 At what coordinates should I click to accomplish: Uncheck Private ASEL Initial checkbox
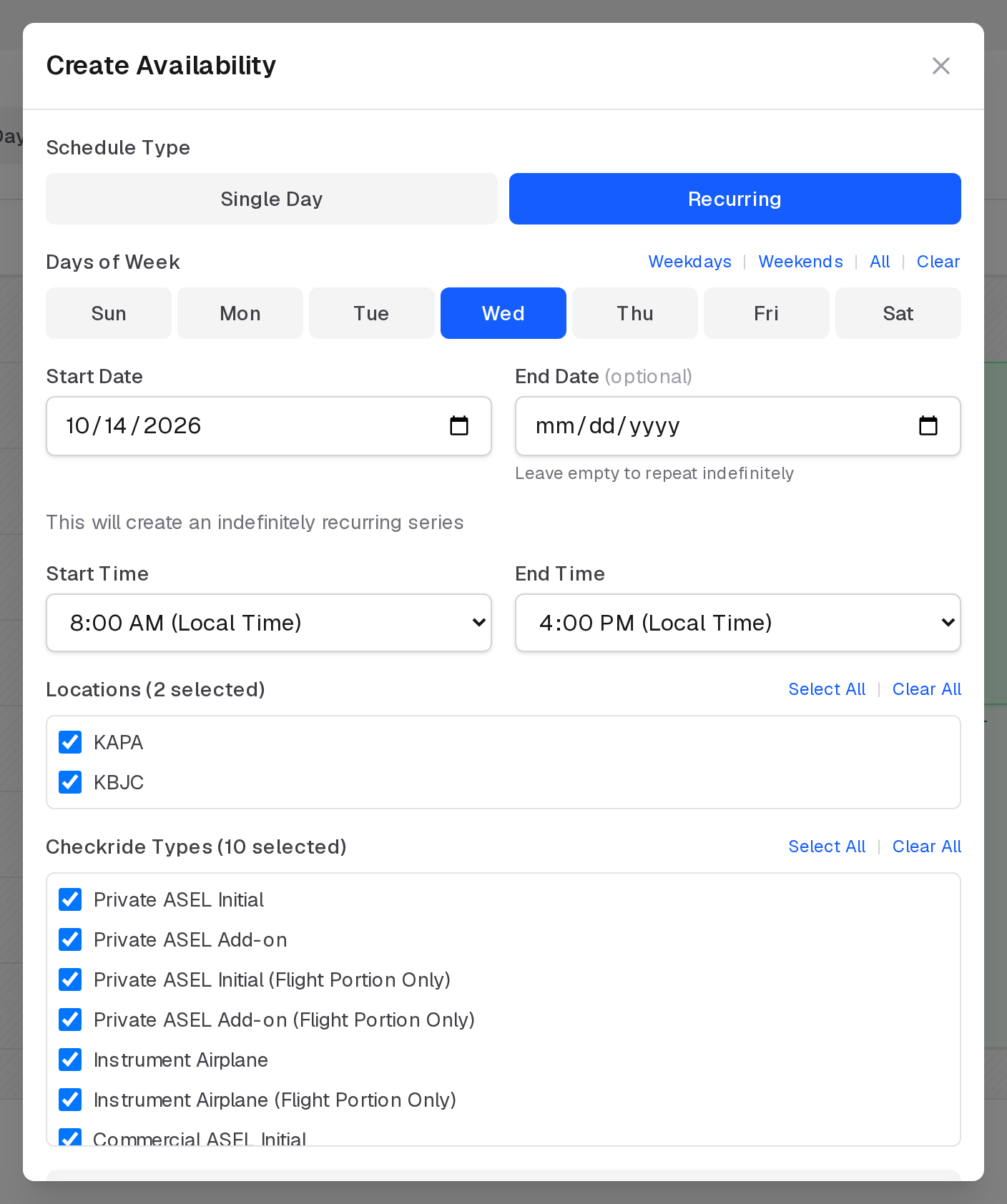[x=70, y=899]
